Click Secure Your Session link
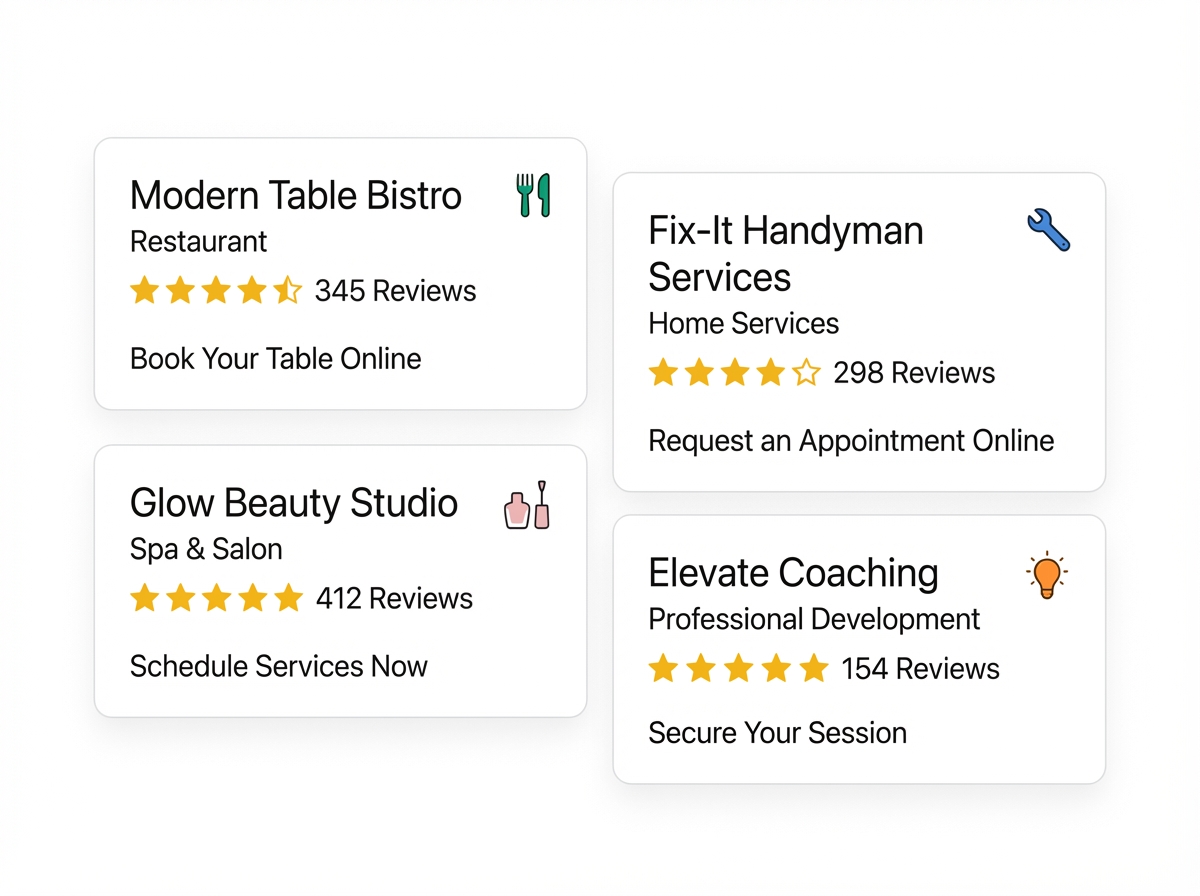Viewport: 1200px width, 896px height. (x=777, y=733)
